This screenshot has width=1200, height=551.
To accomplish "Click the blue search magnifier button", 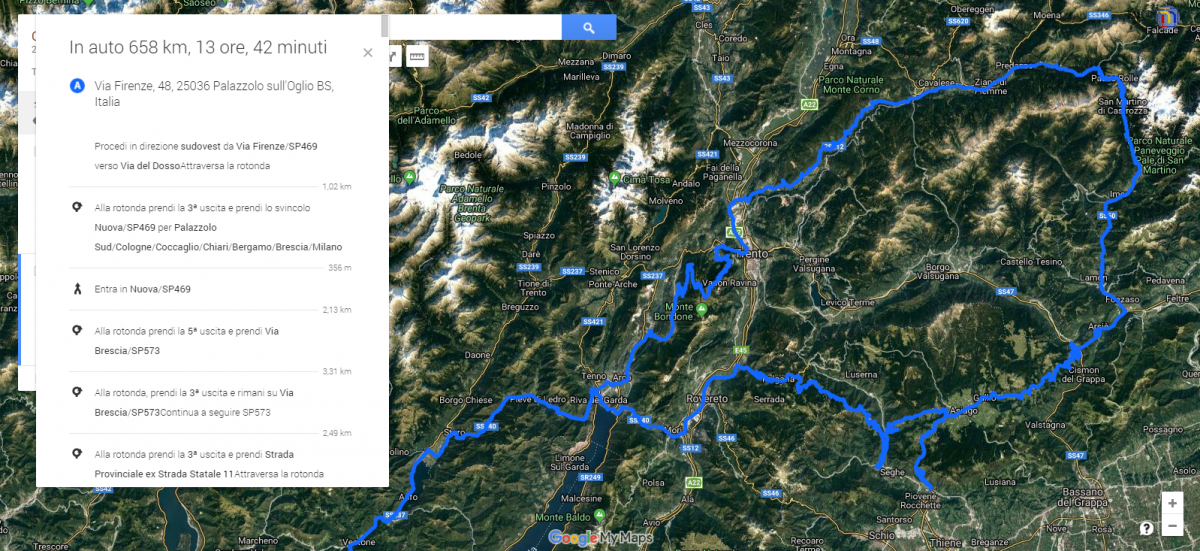I will pos(589,28).
